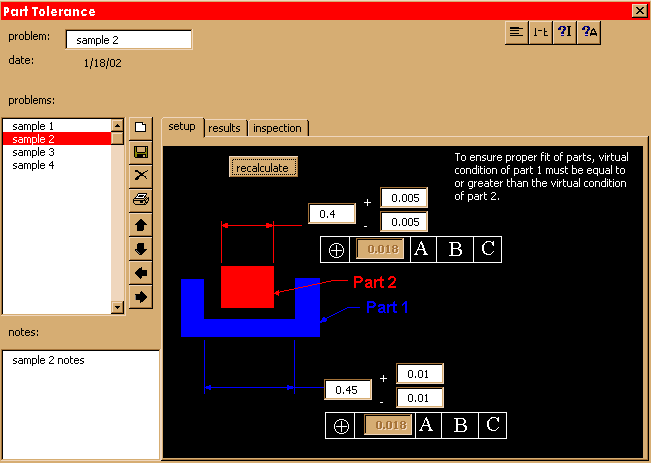Click the right arrow button beside list
This screenshot has height=463, width=651.
[141, 297]
